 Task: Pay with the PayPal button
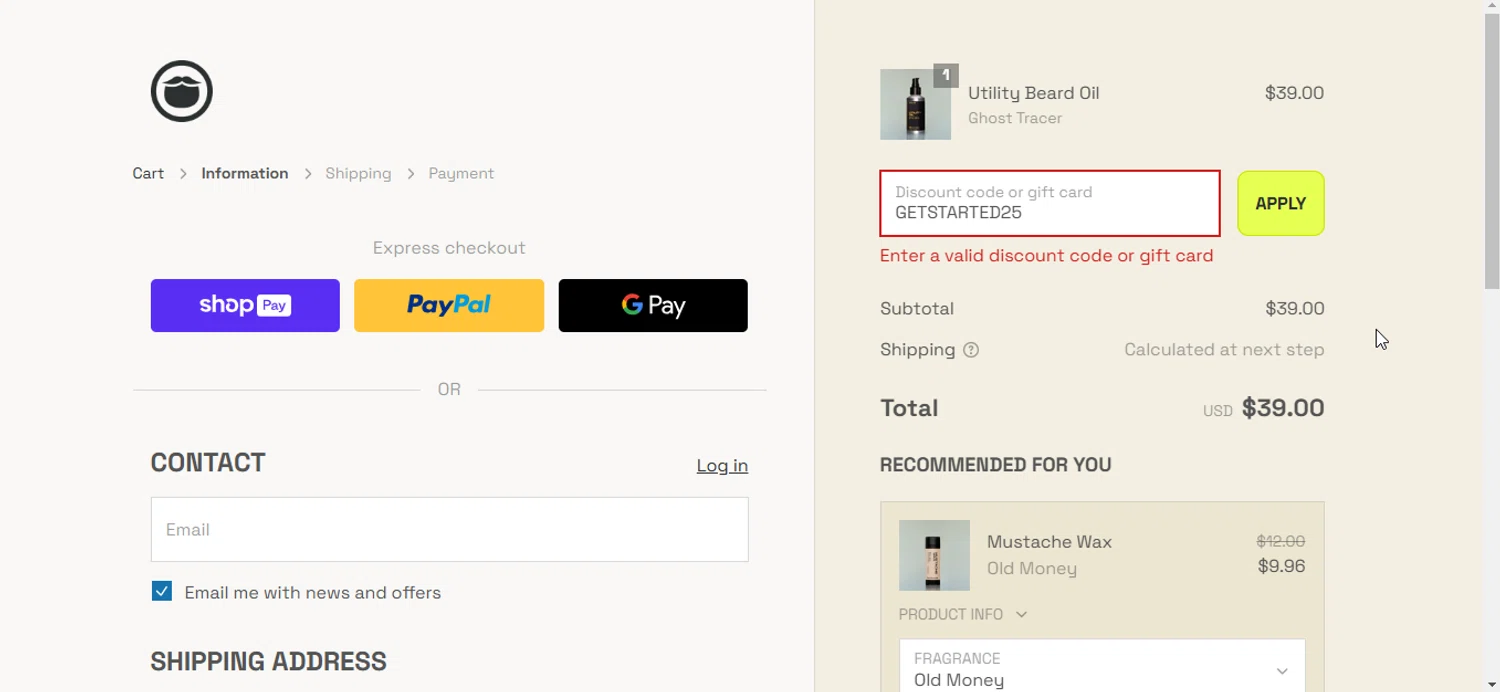coord(449,305)
